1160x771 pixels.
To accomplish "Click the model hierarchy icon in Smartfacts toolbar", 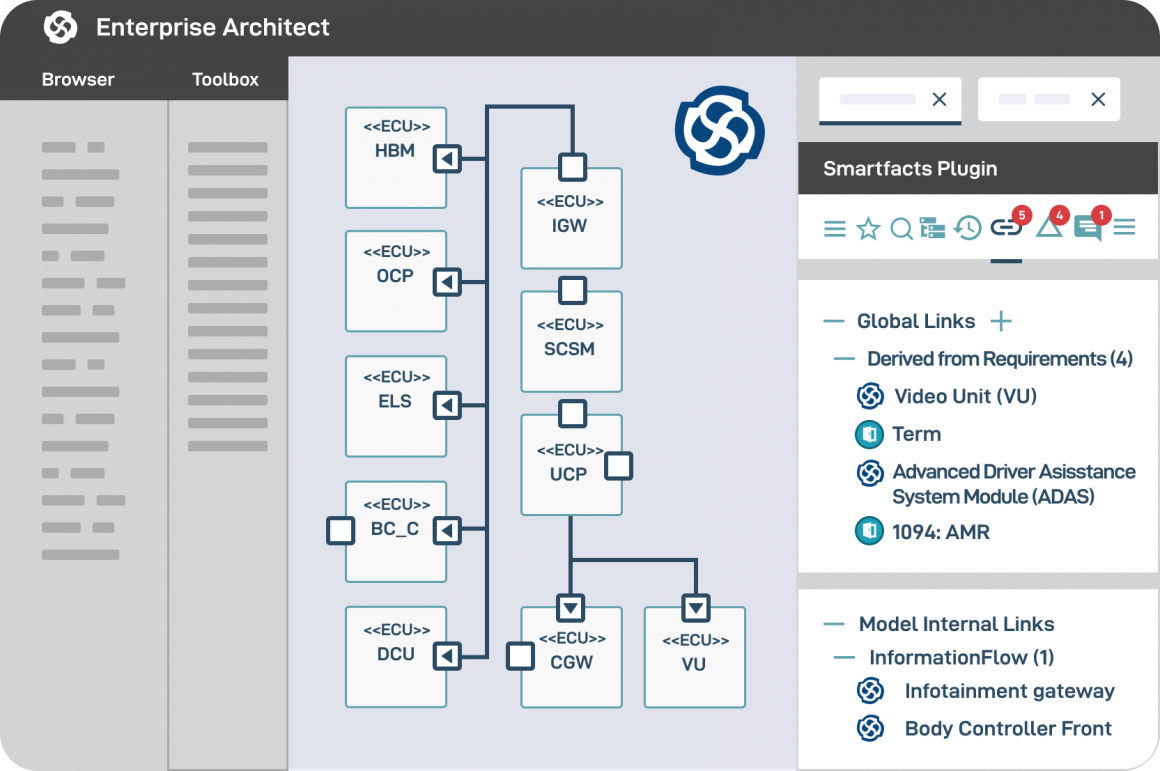I will tap(934, 228).
